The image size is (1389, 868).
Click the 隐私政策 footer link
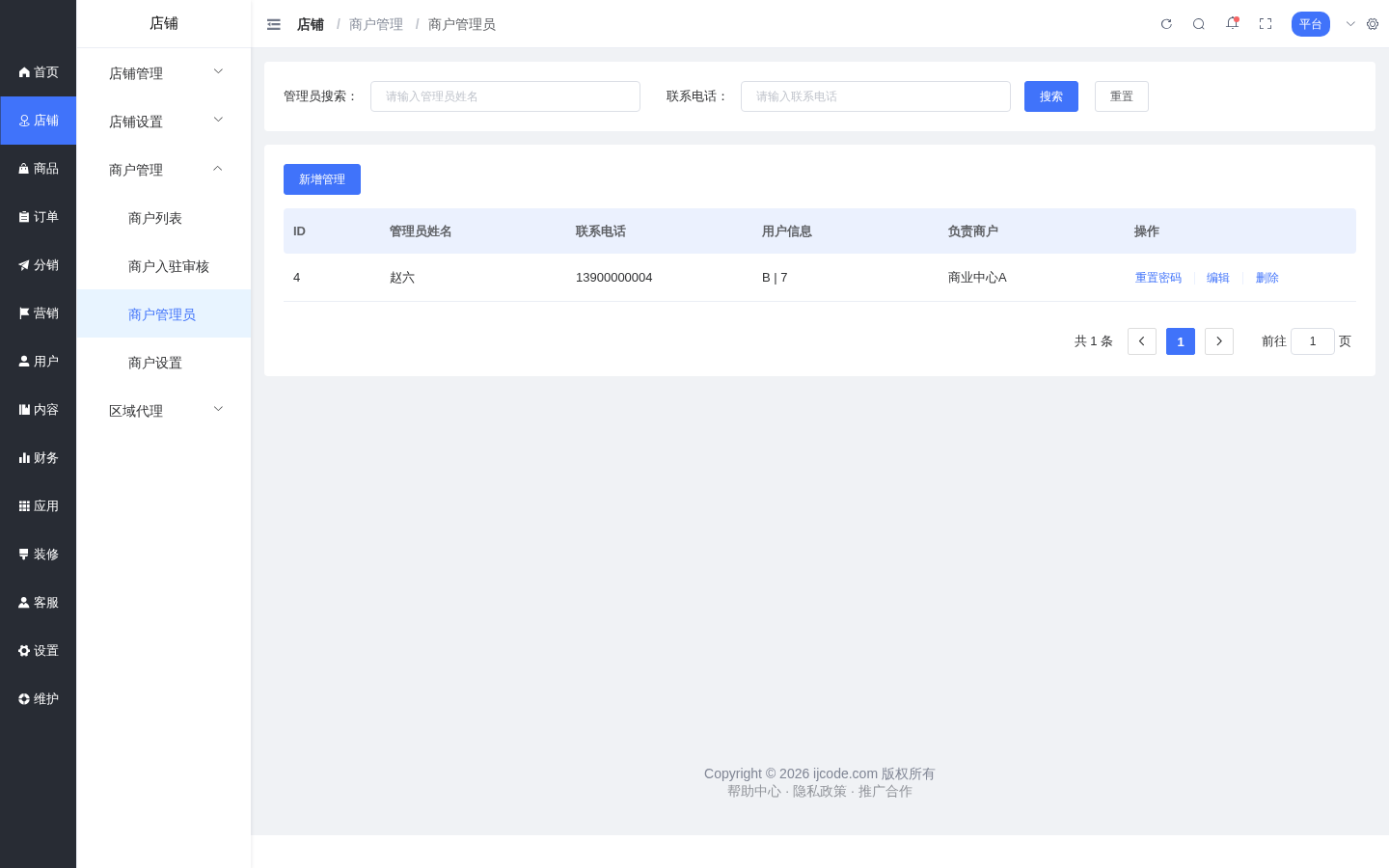click(x=820, y=791)
